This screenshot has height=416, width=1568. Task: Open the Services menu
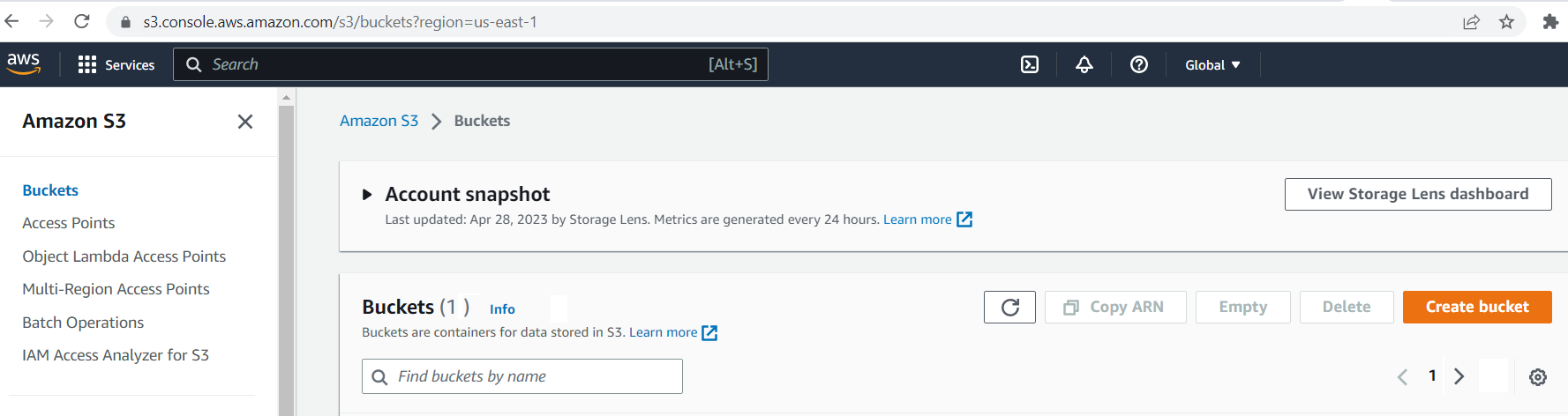116,64
